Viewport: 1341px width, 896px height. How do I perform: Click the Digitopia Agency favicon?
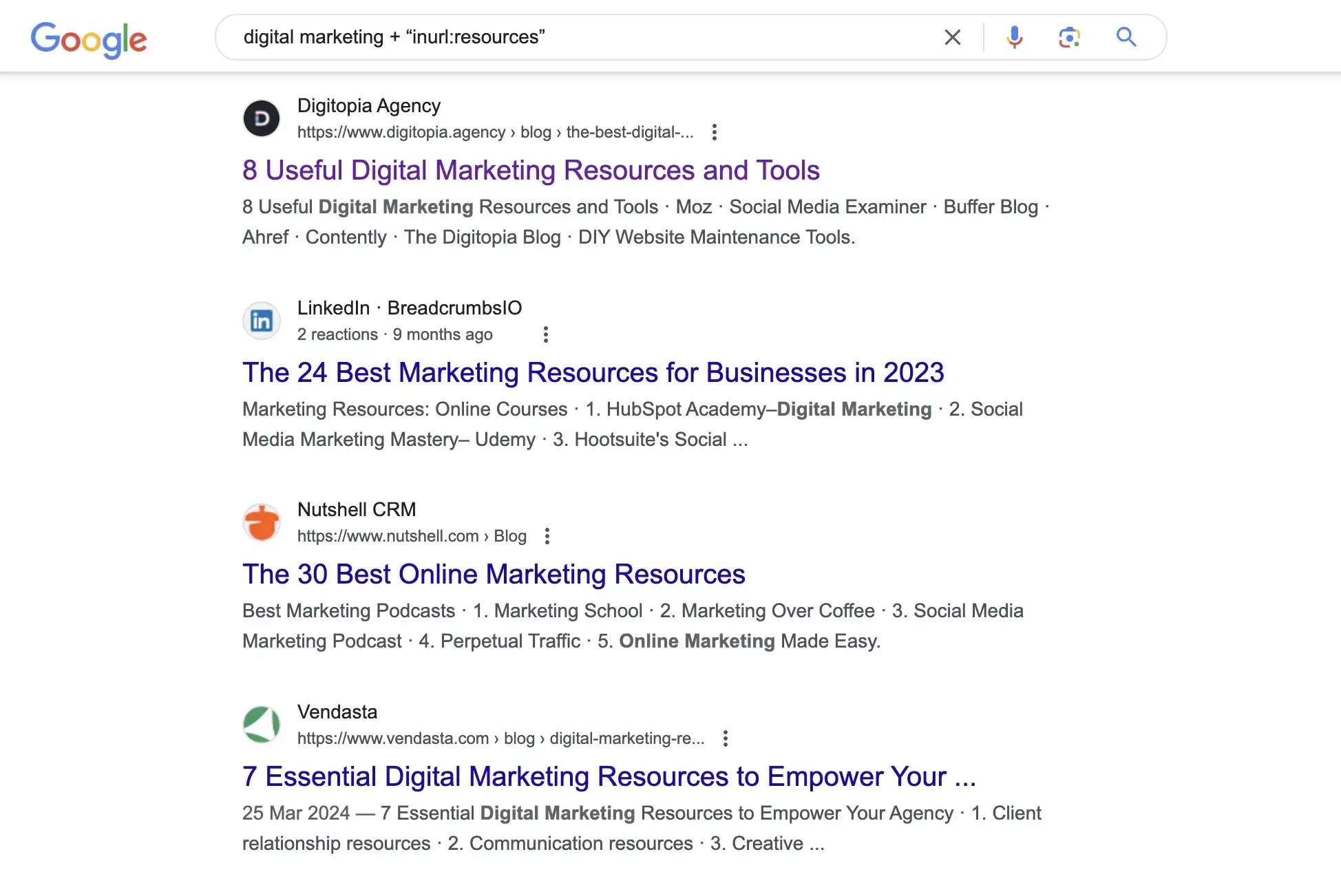(262, 118)
